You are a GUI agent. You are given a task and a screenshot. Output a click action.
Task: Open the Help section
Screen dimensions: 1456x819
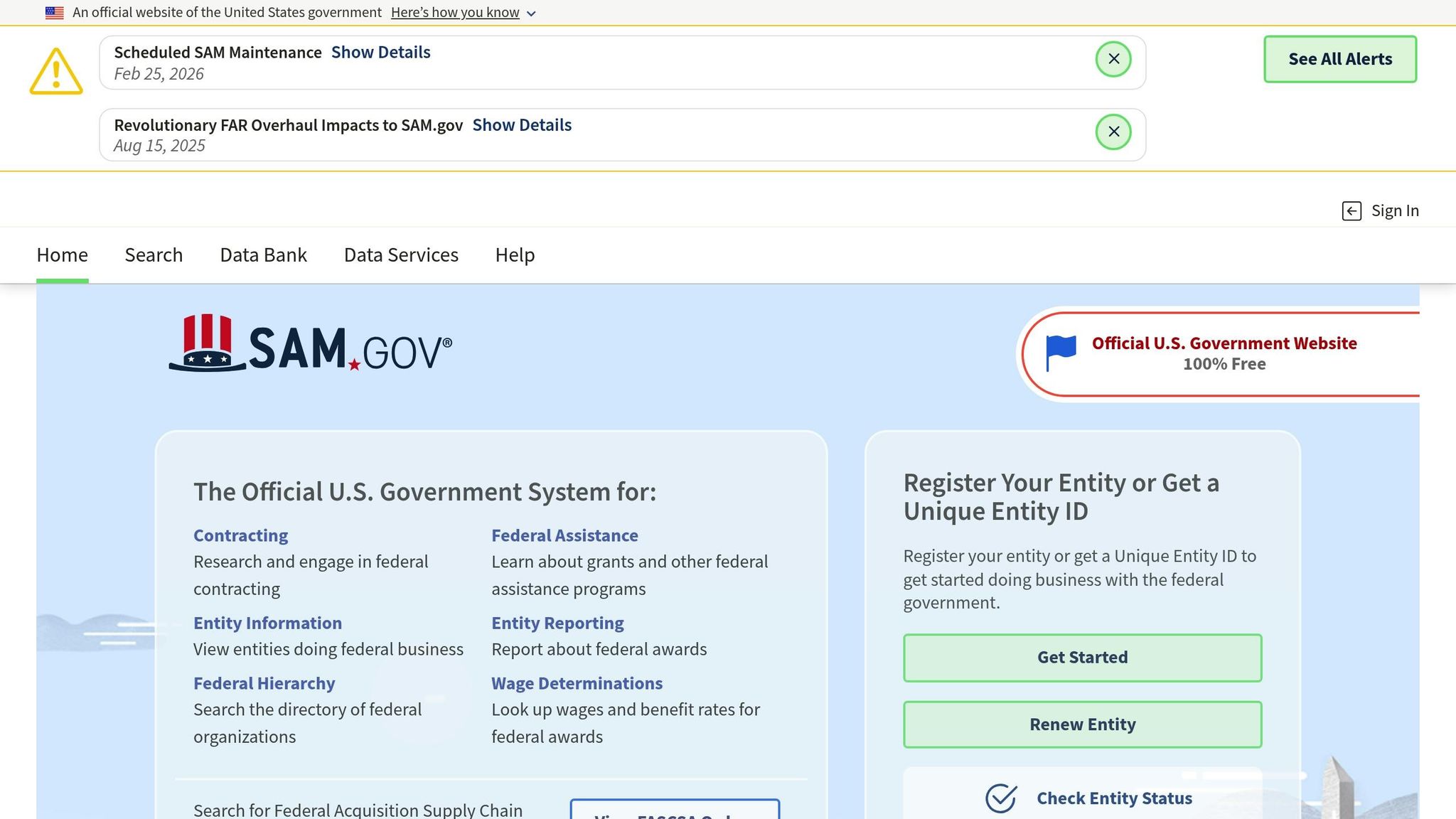click(515, 255)
